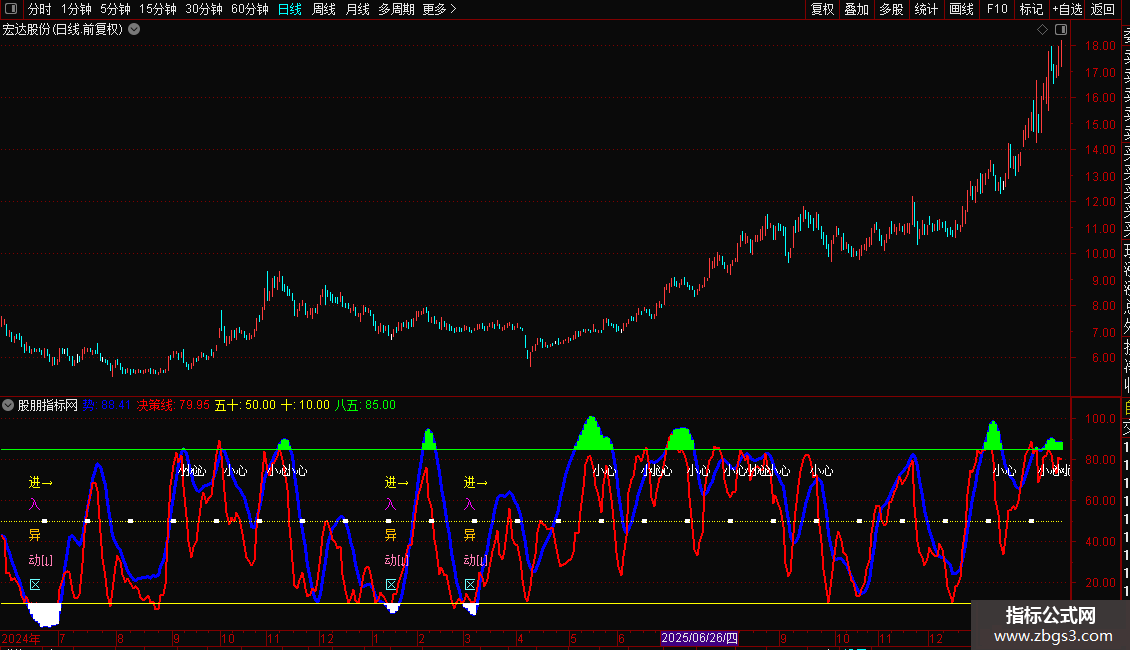Open the 股朋指标网 indicator dropdown arrow
Screen dimensions: 1130x650
pos(9,405)
